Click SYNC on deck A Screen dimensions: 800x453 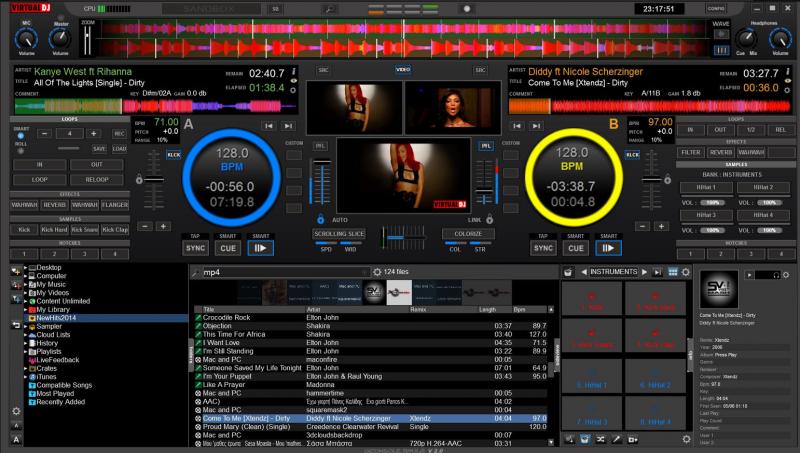tap(195, 248)
